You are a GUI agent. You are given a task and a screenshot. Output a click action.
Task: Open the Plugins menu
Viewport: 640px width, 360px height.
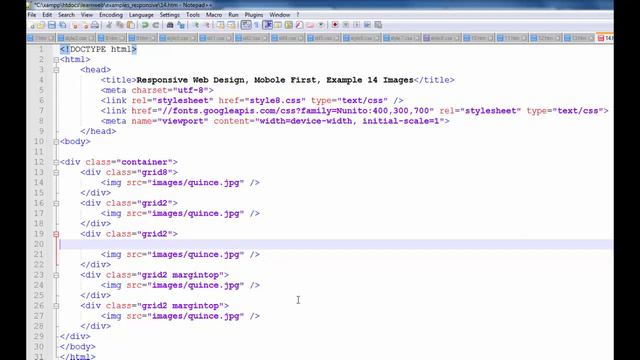pos(254,15)
